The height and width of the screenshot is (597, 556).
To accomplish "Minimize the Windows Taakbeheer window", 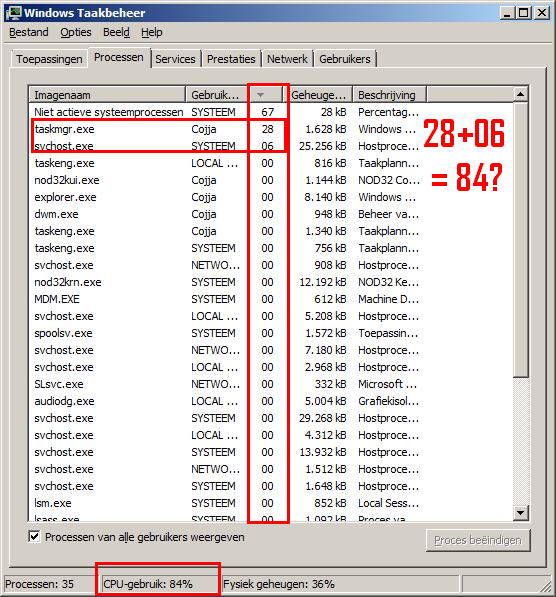I will (506, 13).
